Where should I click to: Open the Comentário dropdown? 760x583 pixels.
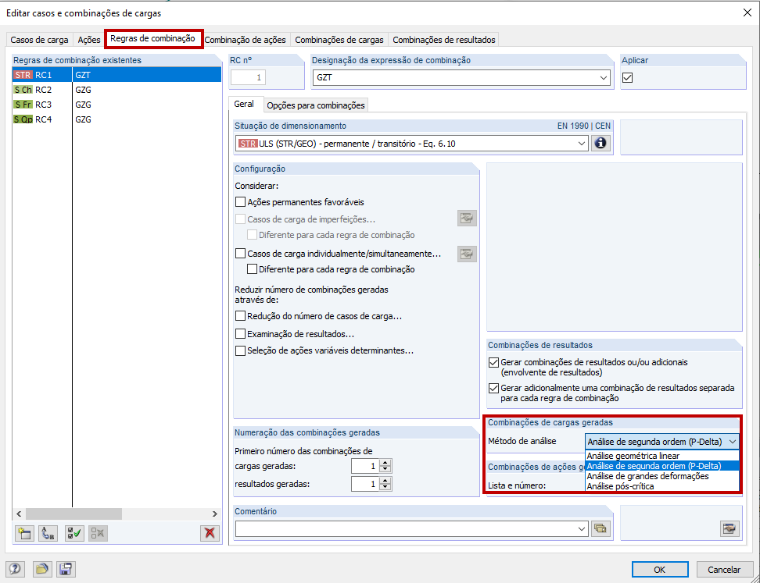pos(583,529)
